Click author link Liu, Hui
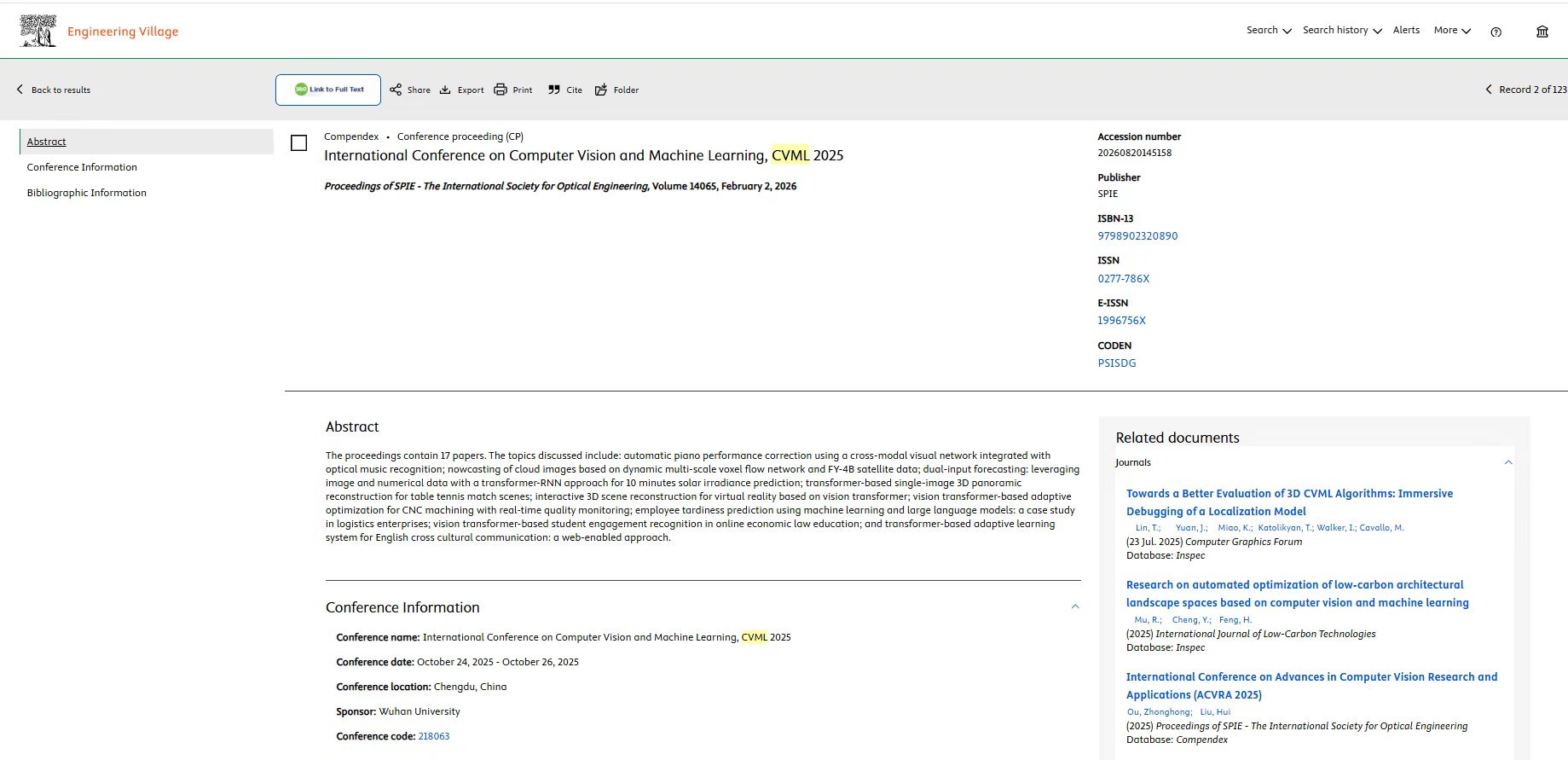Screen dimensions: 1568x760 [1215, 712]
